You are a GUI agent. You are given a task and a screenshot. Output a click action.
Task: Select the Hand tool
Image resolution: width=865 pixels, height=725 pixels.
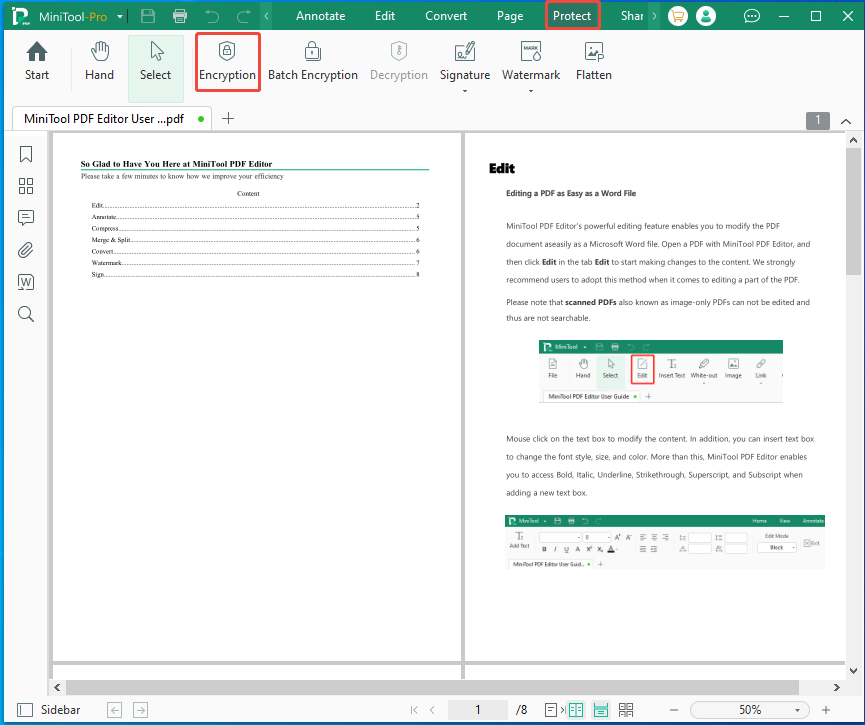tap(99, 62)
